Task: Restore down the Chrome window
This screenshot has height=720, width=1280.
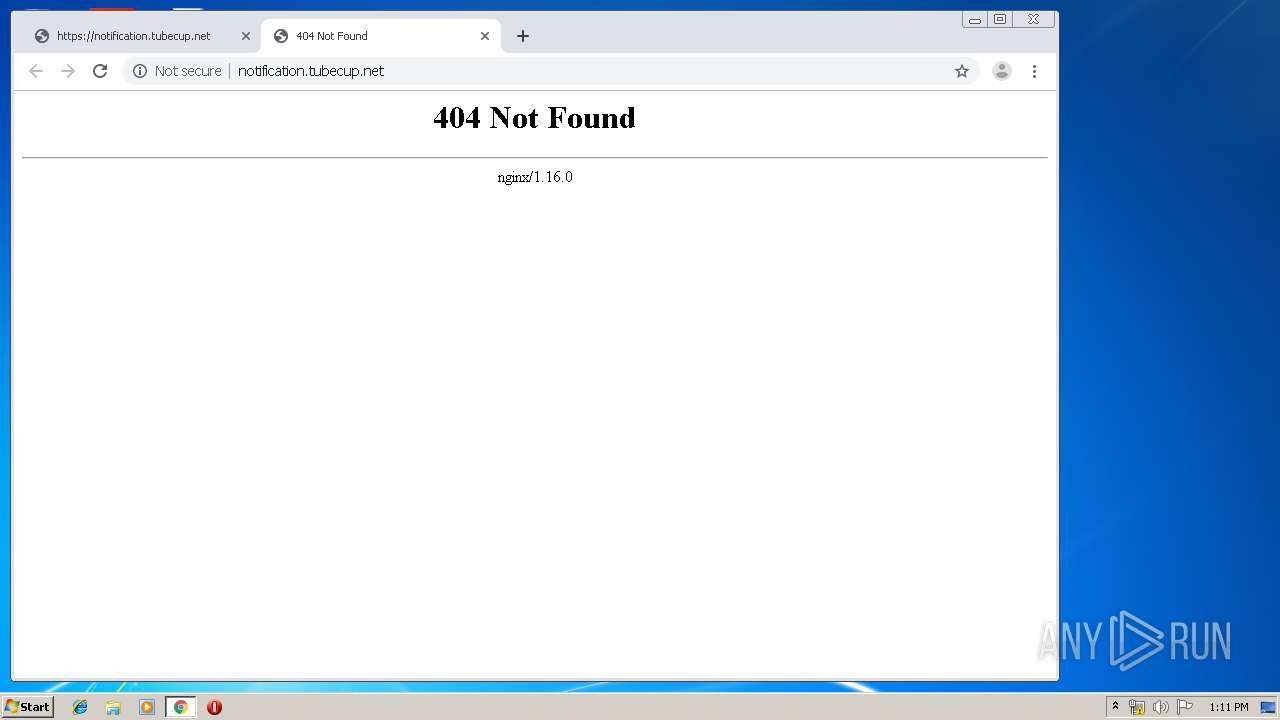Action: pyautogui.click(x=999, y=19)
